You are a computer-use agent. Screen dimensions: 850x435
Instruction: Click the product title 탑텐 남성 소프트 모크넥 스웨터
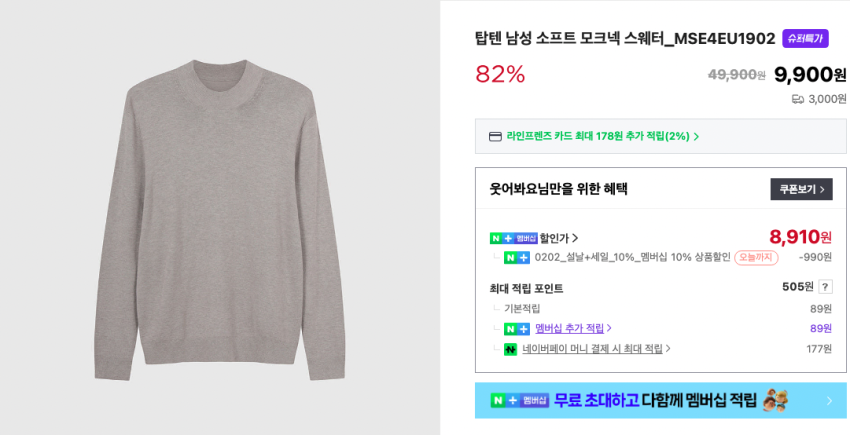coord(625,39)
